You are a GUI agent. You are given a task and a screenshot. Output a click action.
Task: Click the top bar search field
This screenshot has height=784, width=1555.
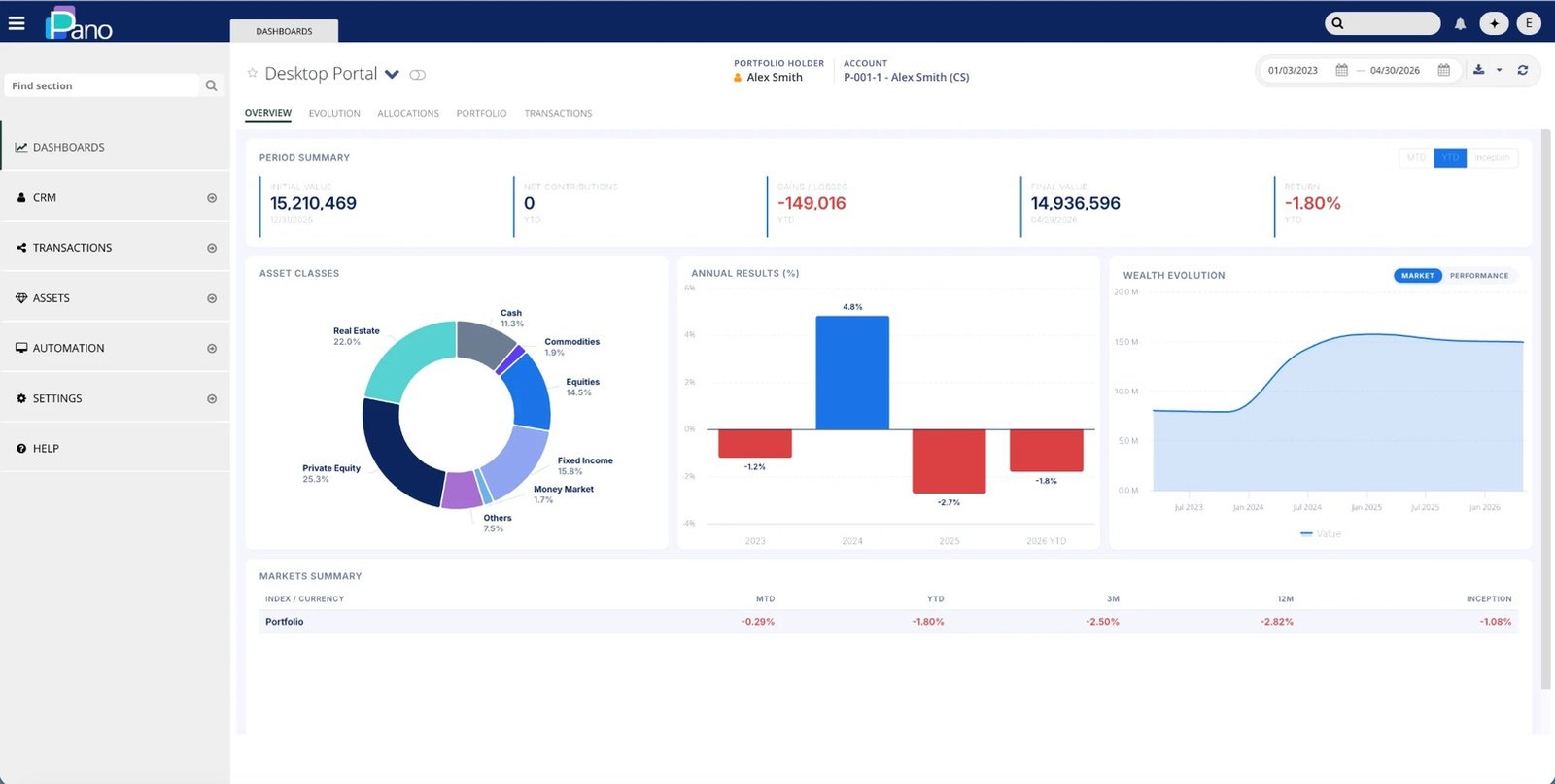pyautogui.click(x=1382, y=23)
